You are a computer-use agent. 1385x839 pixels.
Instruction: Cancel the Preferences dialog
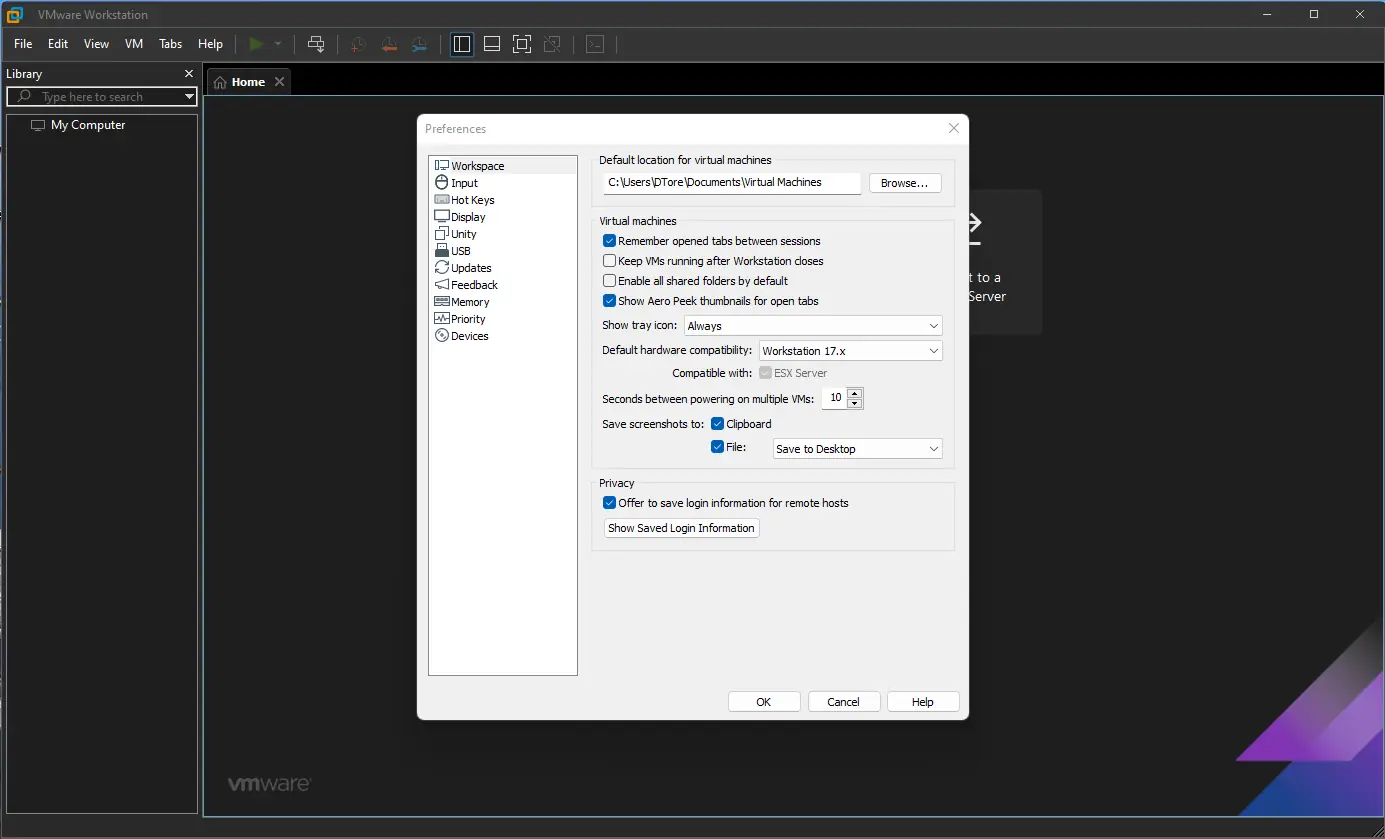(844, 702)
